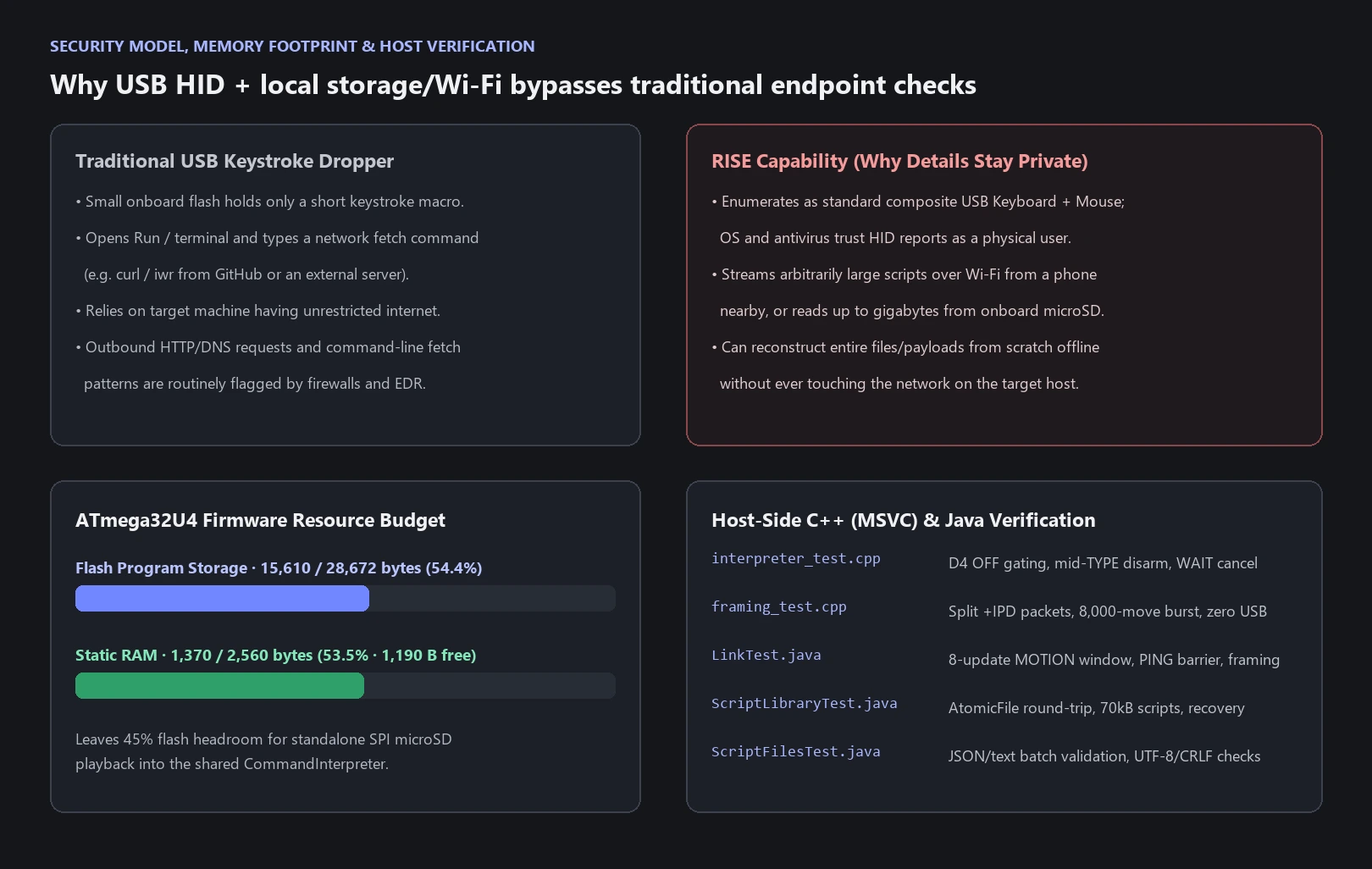Select the ScriptLibraryTest.java file name
Viewport: 1372px width, 869px height.
pos(805,703)
